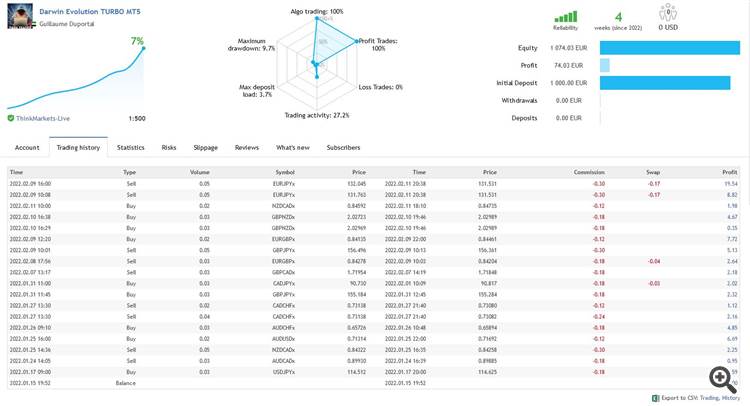Click the 114.512 open price cell

[x=357, y=372]
